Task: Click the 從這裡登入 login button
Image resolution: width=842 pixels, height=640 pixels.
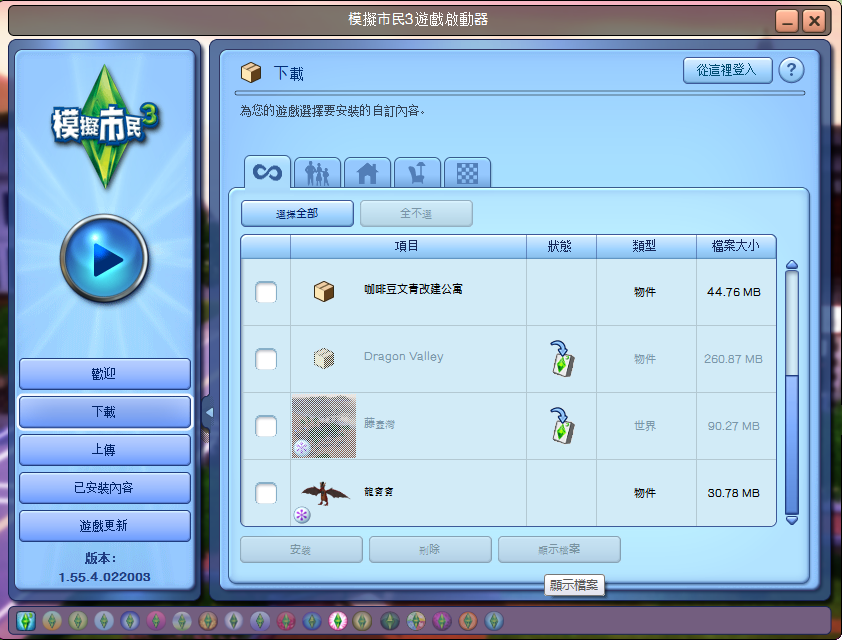Action: pos(727,70)
